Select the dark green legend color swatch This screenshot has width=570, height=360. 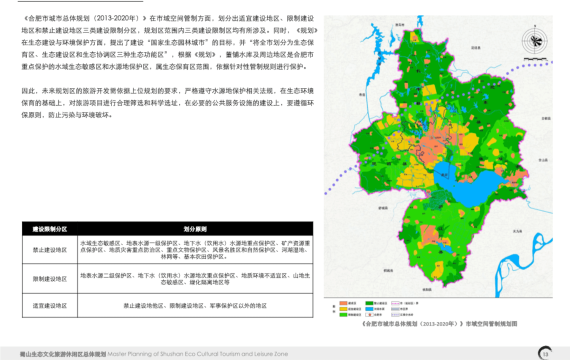(x=369, y=303)
